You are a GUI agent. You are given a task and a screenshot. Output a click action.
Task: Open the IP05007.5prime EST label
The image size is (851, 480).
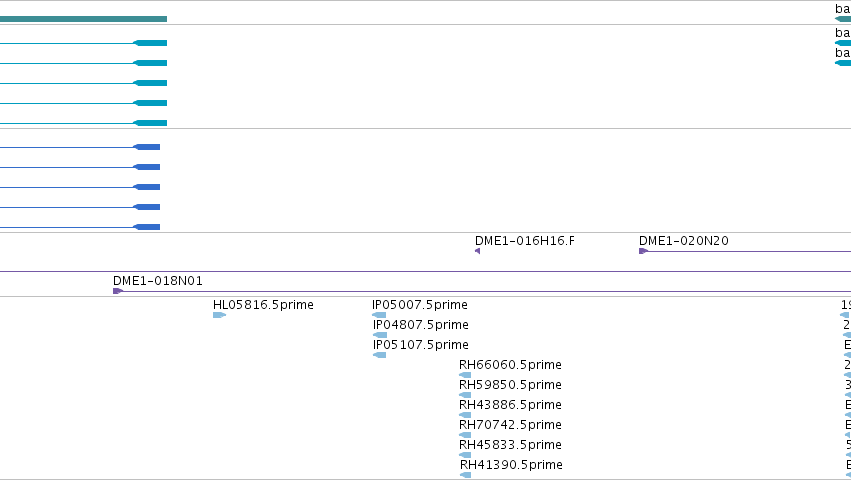420,305
